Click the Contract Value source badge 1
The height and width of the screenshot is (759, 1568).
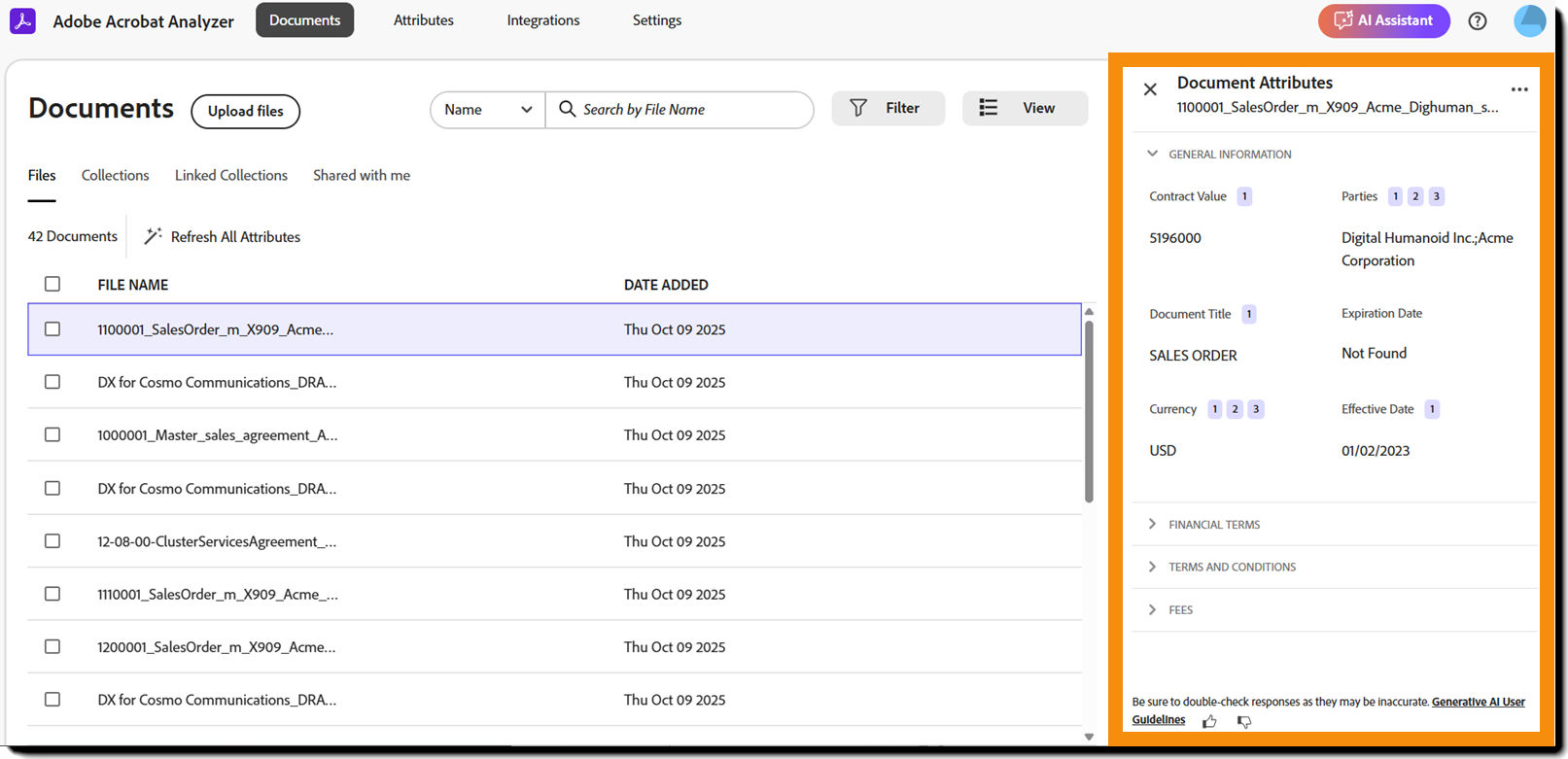[1244, 196]
